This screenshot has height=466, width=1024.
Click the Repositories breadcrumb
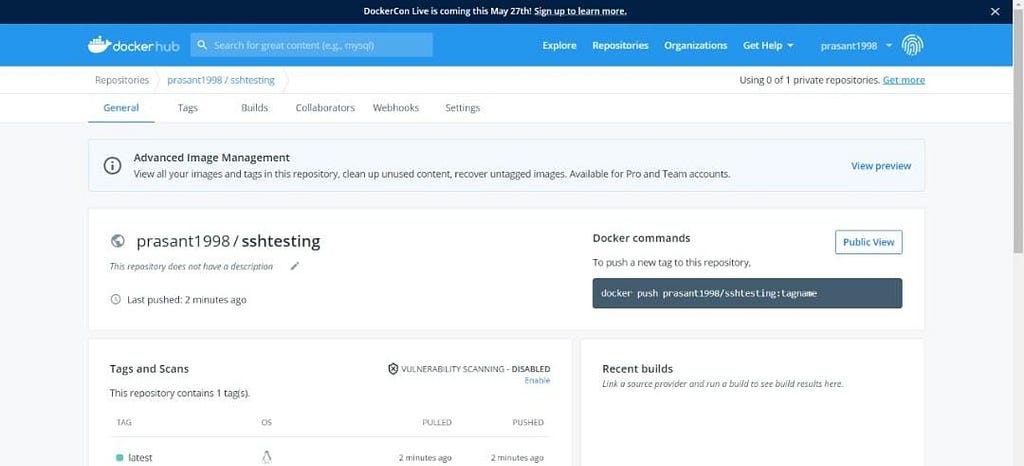tap(122, 80)
